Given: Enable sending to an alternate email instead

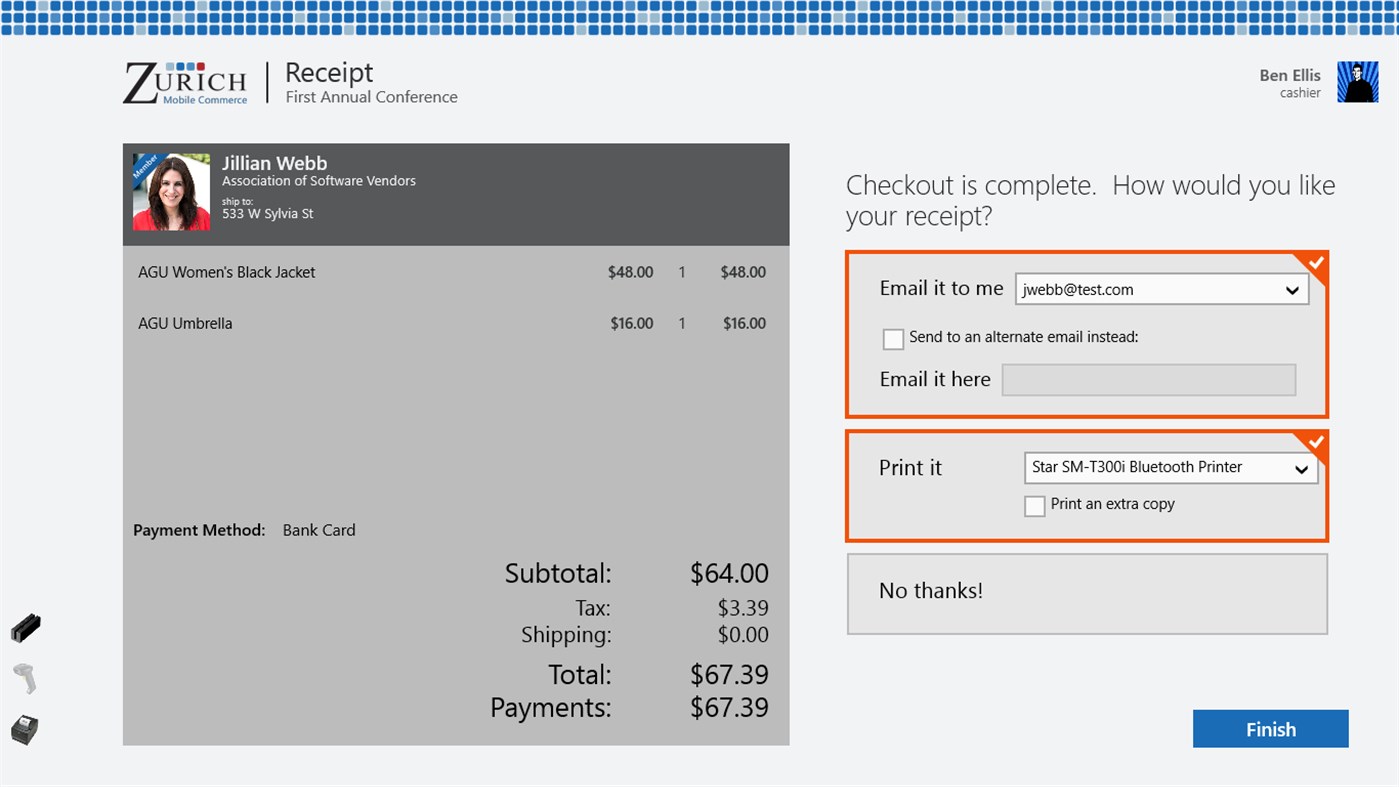Looking at the screenshot, I should 893,339.
